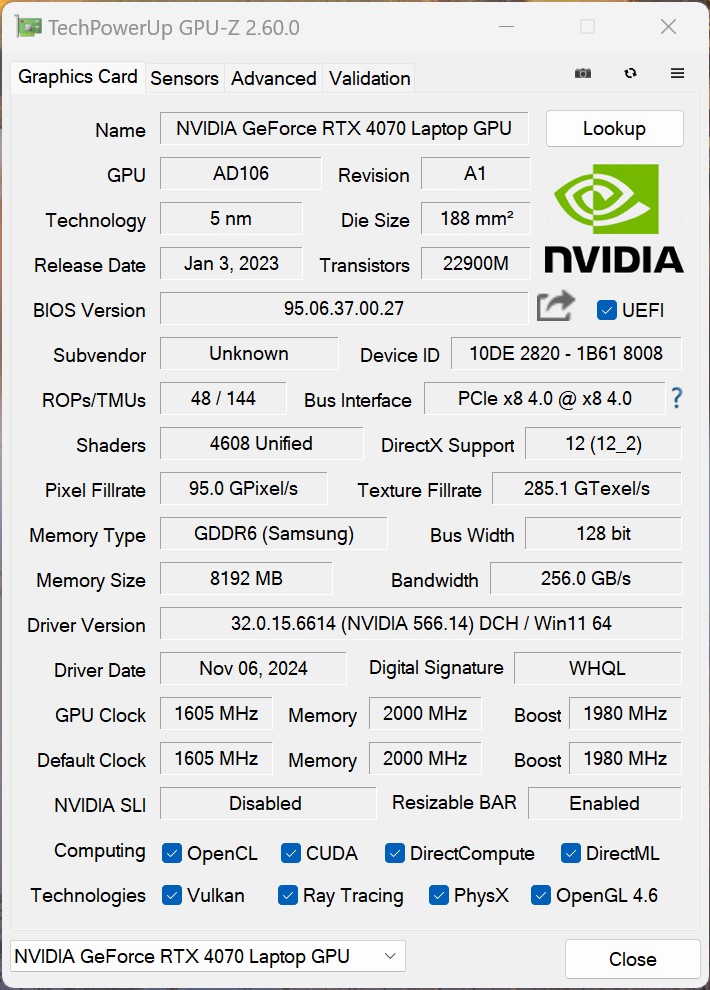Open the Validation tab
The height and width of the screenshot is (990, 710).
pos(369,78)
